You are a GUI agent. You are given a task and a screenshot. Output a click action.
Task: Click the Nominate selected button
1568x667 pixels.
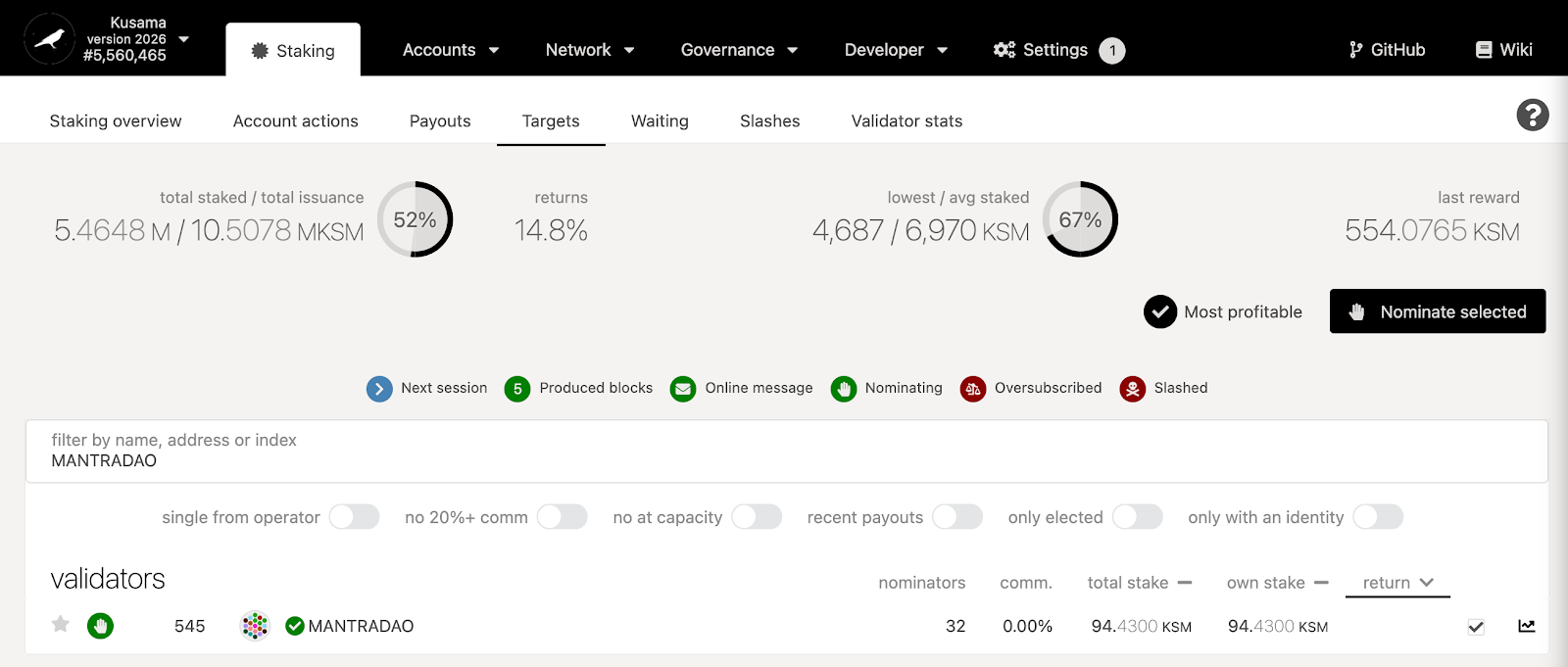point(1438,311)
